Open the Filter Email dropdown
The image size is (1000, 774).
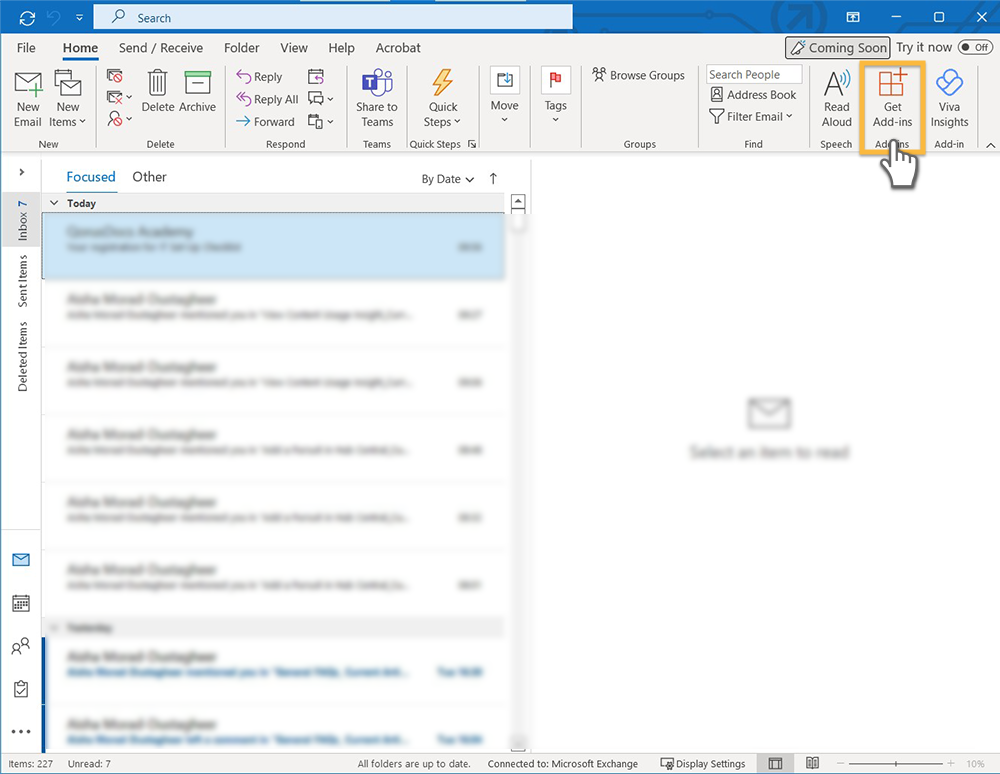(x=751, y=117)
